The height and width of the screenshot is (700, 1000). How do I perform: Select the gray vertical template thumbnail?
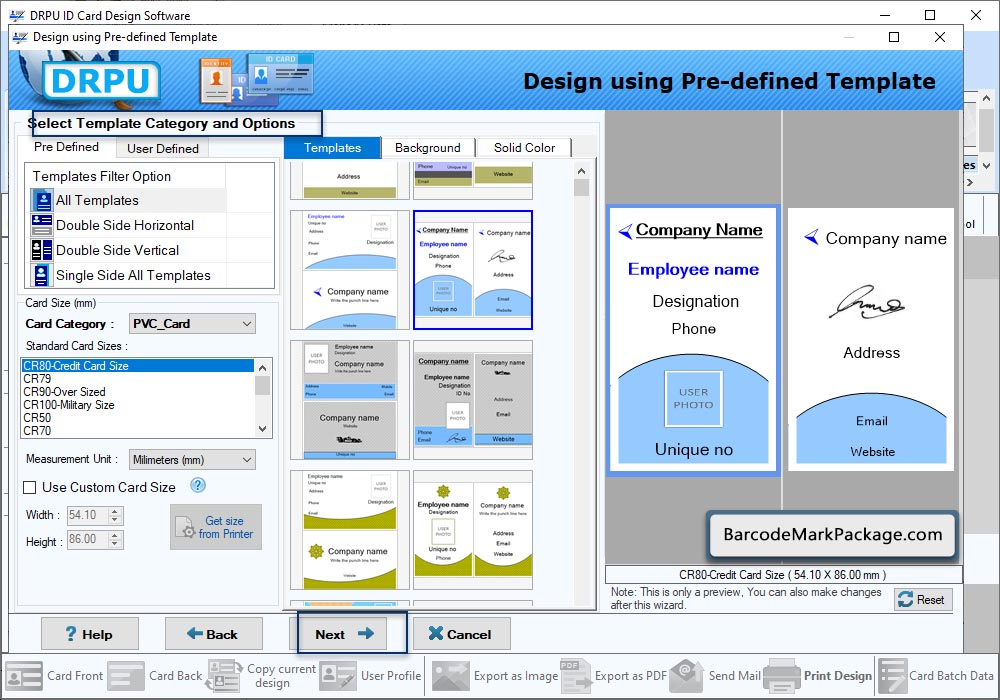473,400
